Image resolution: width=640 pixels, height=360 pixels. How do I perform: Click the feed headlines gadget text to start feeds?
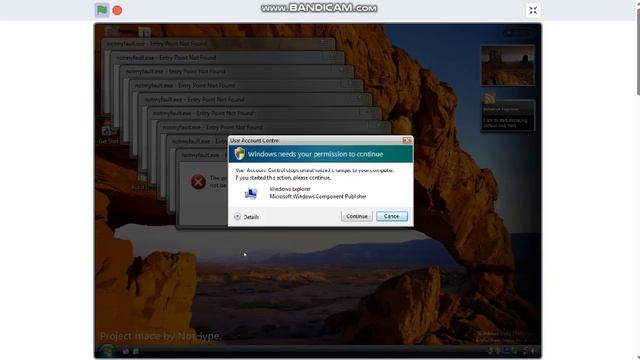coord(505,123)
